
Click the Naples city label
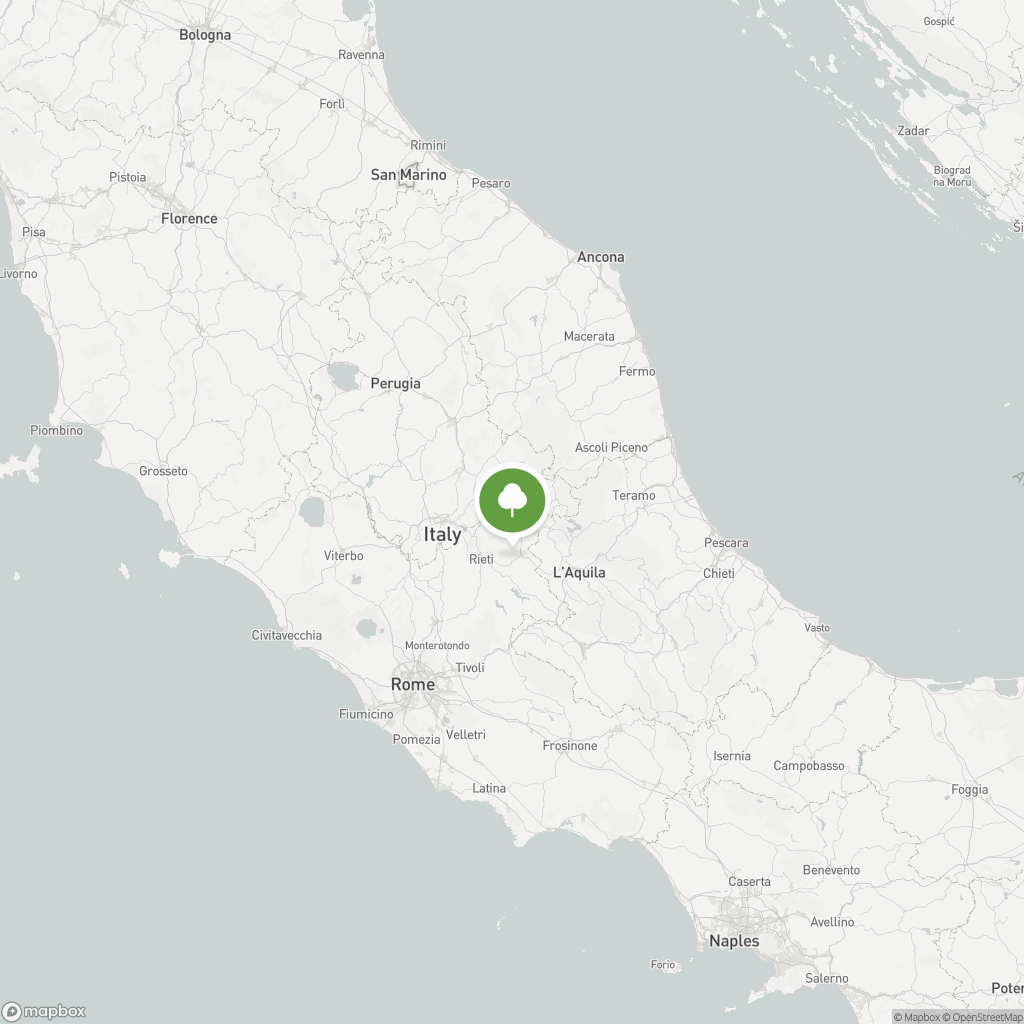pyautogui.click(x=734, y=941)
